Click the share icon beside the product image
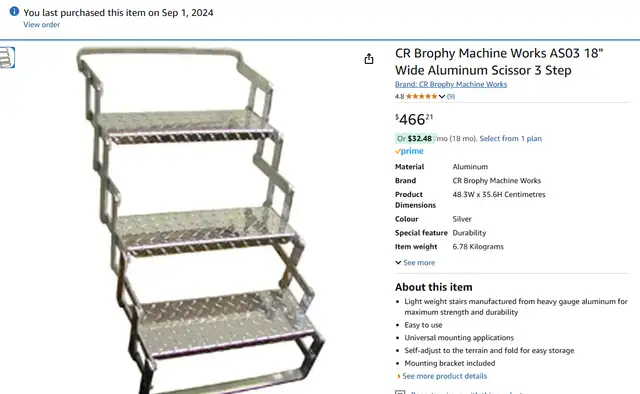Image resolution: width=640 pixels, height=394 pixels. click(x=369, y=59)
